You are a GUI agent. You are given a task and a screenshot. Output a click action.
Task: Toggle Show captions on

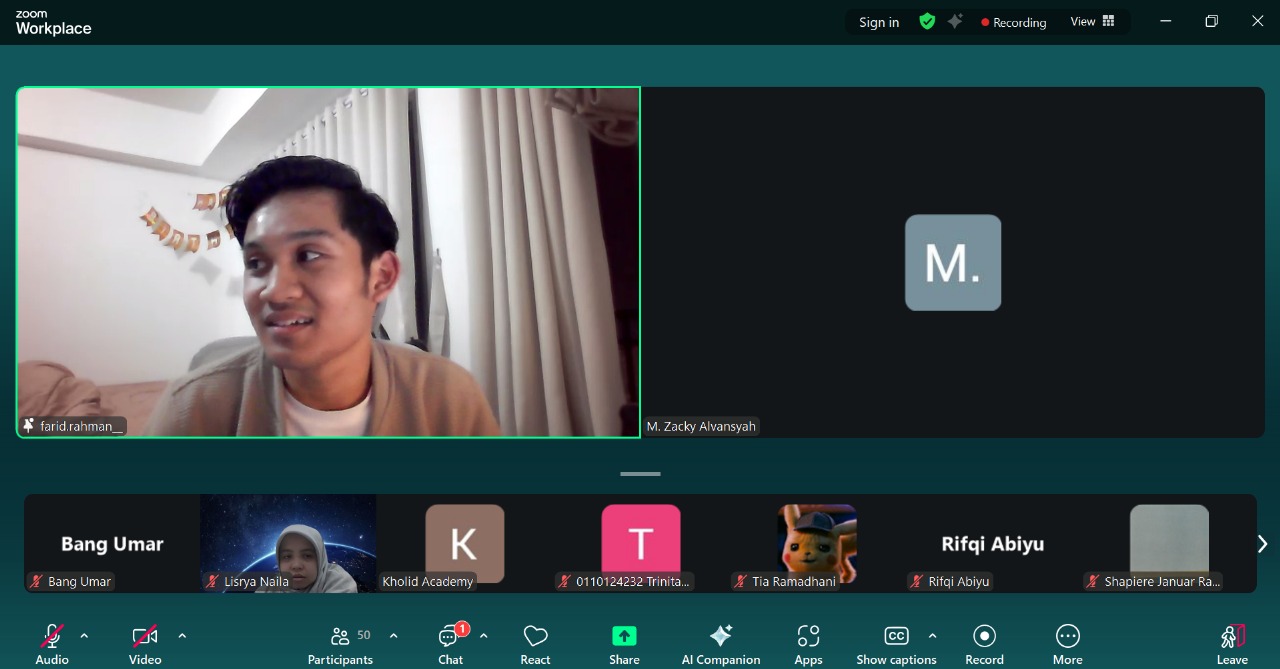click(x=896, y=643)
